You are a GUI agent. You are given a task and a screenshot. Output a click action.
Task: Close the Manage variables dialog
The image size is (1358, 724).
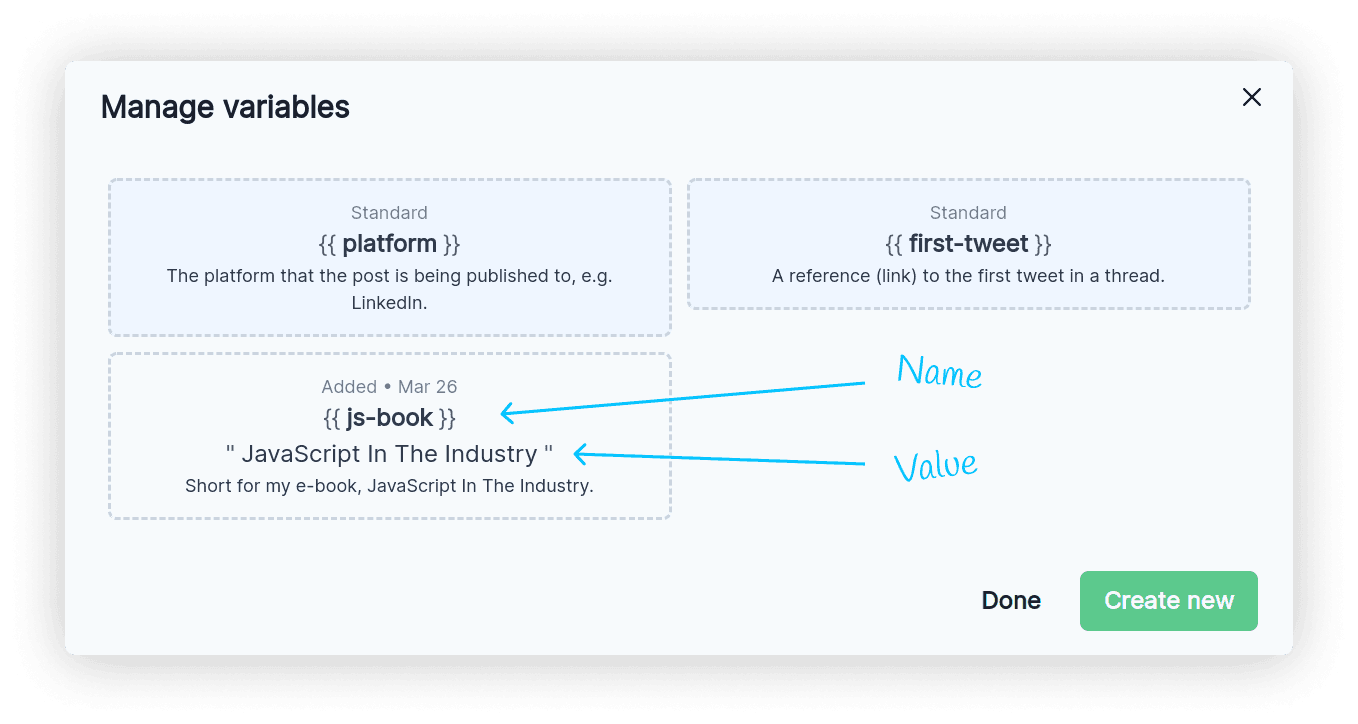tap(1251, 97)
